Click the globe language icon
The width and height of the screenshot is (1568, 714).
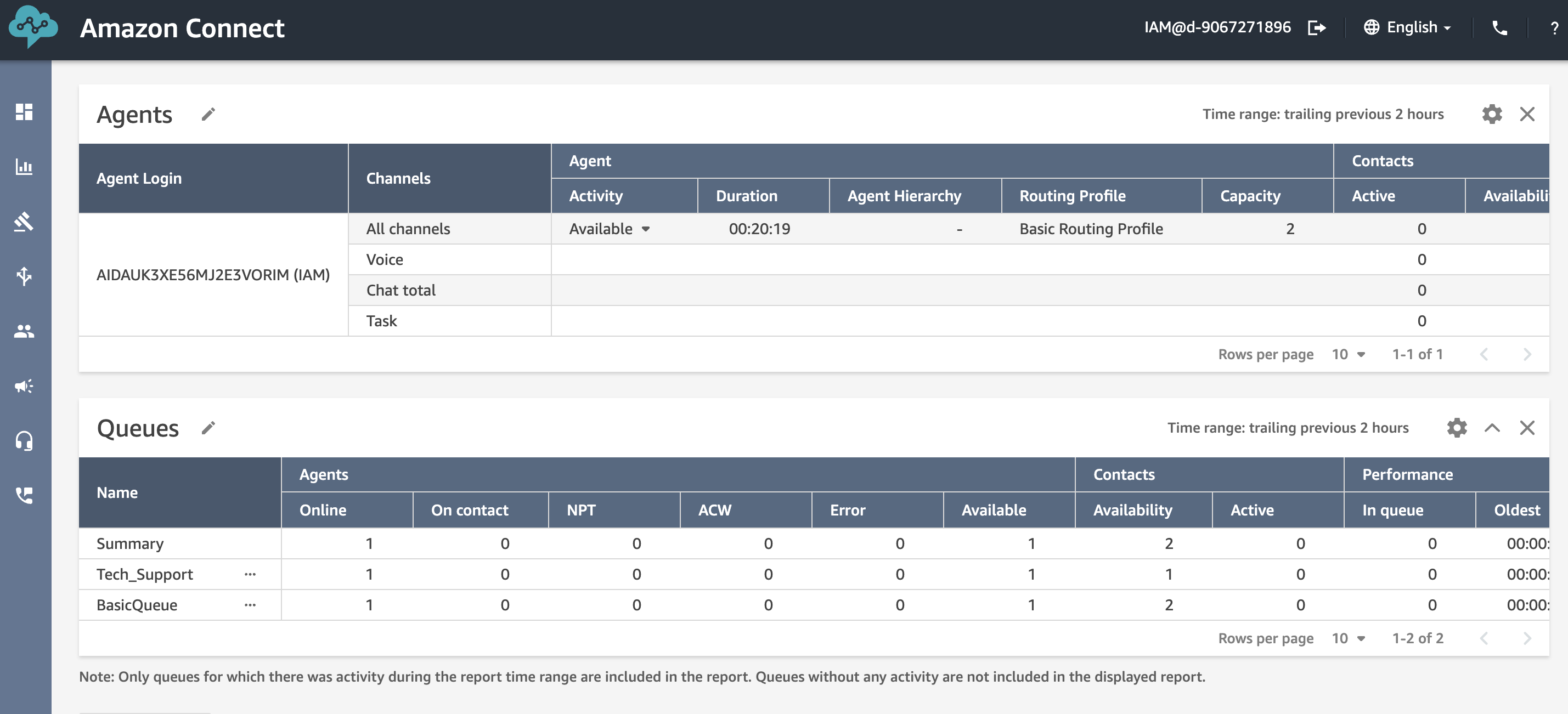click(1372, 27)
